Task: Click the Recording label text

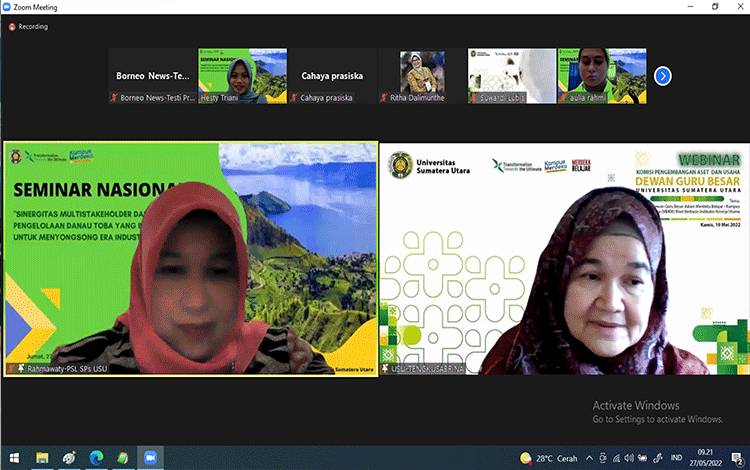Action: pos(33,27)
